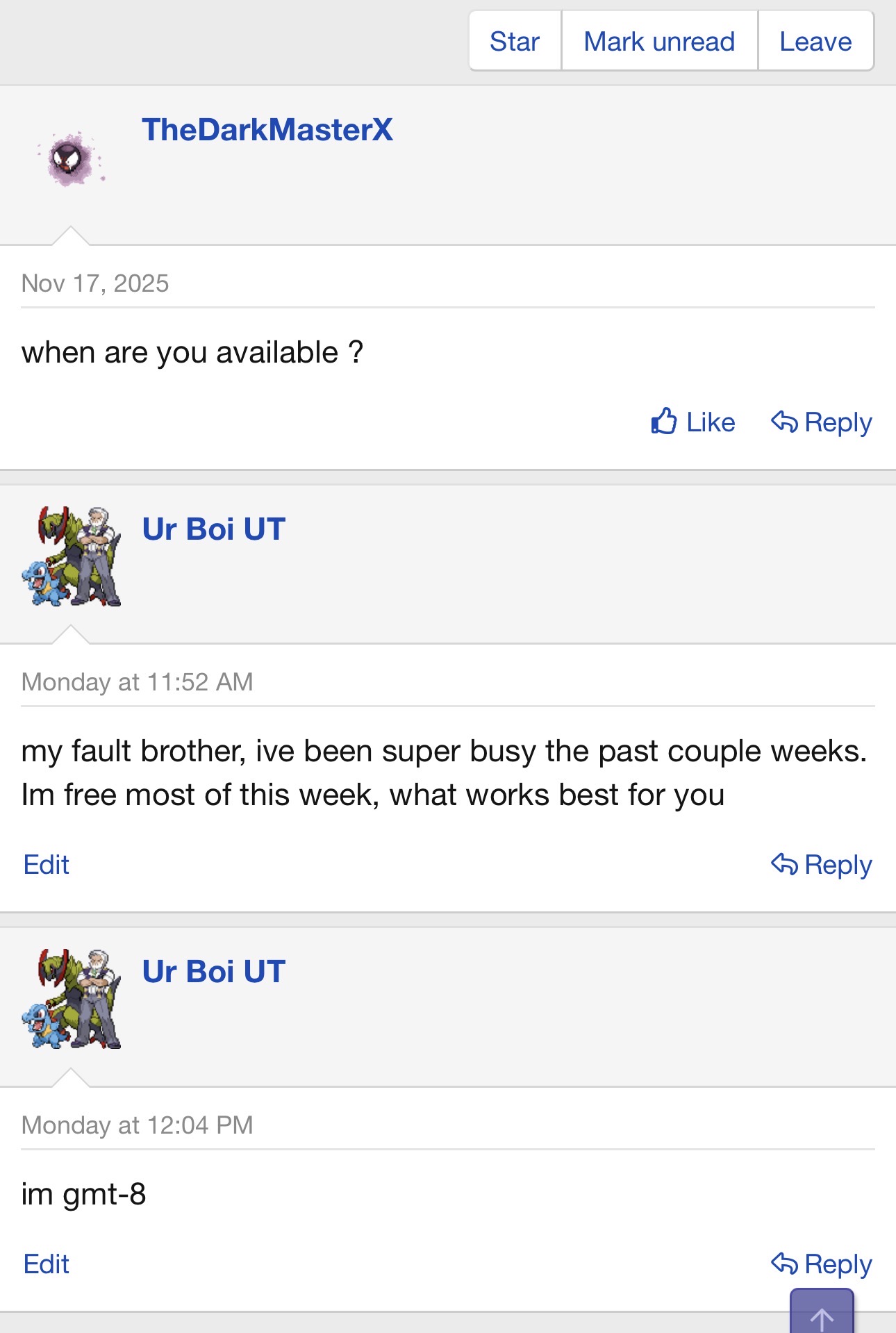The height and width of the screenshot is (1333, 896).
Task: Open Ur Boi UT avatar on 12:04 PM post
Action: pos(72,999)
